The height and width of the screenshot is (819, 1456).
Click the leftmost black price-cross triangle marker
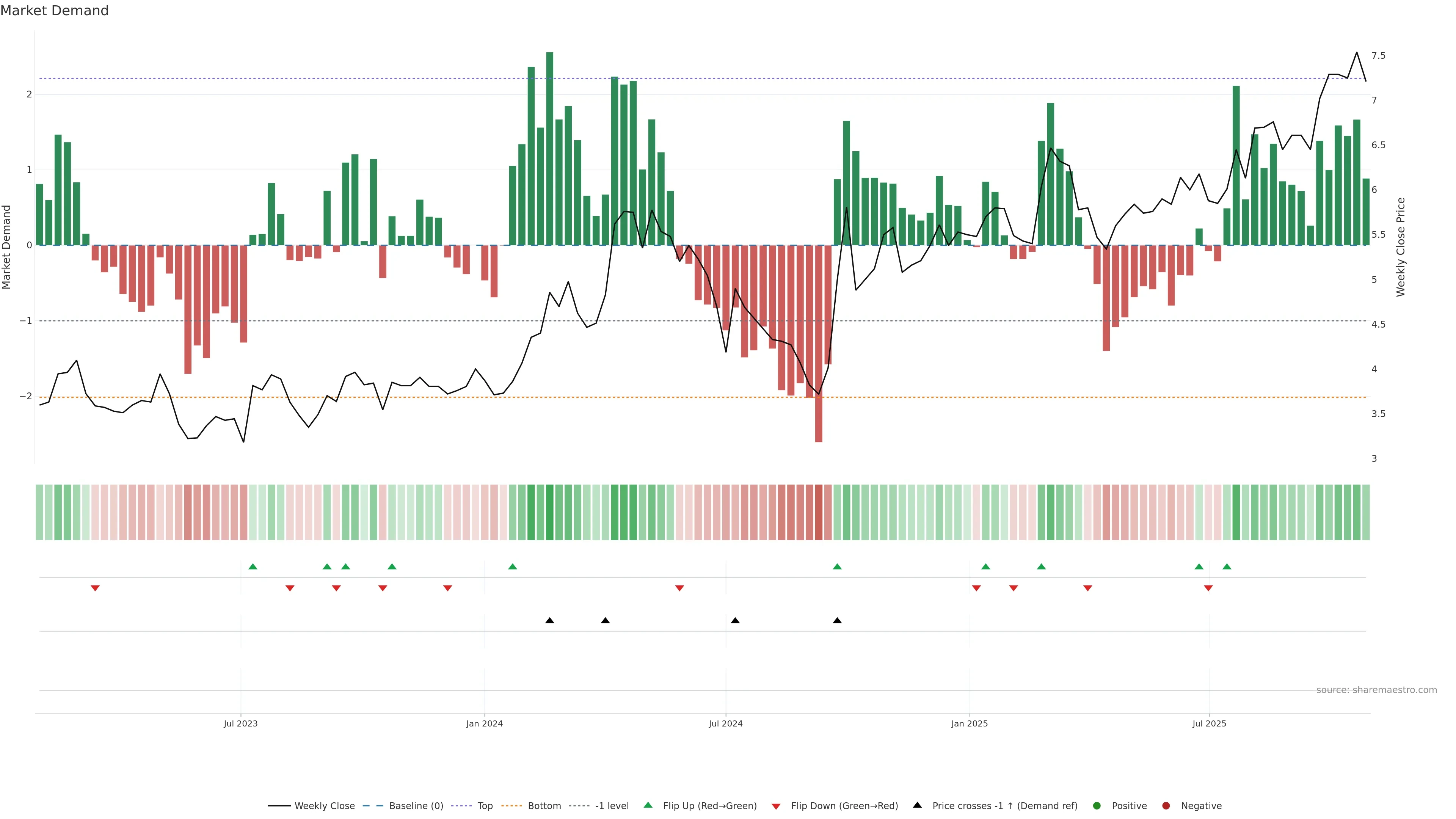(549, 621)
